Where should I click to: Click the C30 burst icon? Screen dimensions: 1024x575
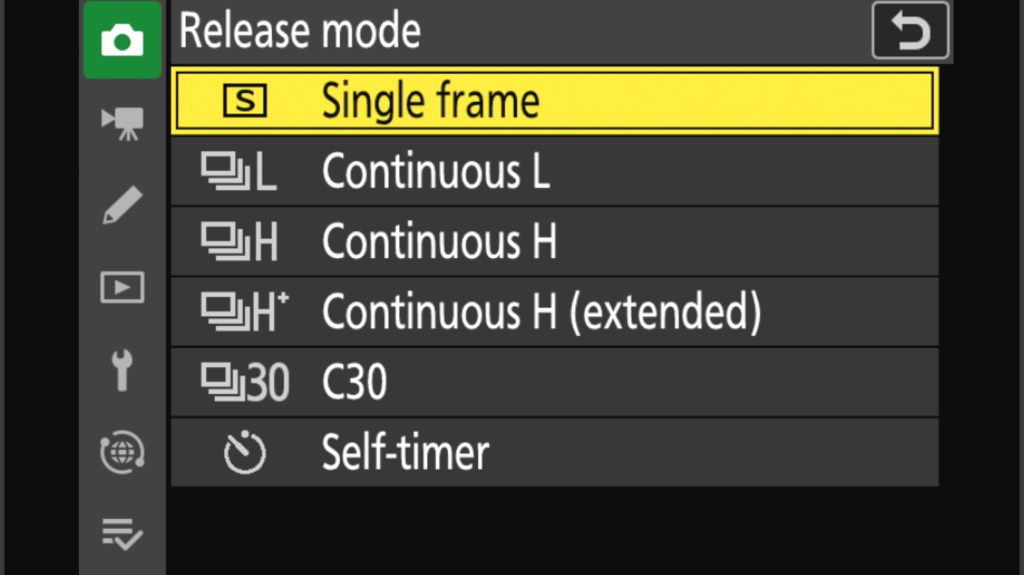click(x=244, y=382)
